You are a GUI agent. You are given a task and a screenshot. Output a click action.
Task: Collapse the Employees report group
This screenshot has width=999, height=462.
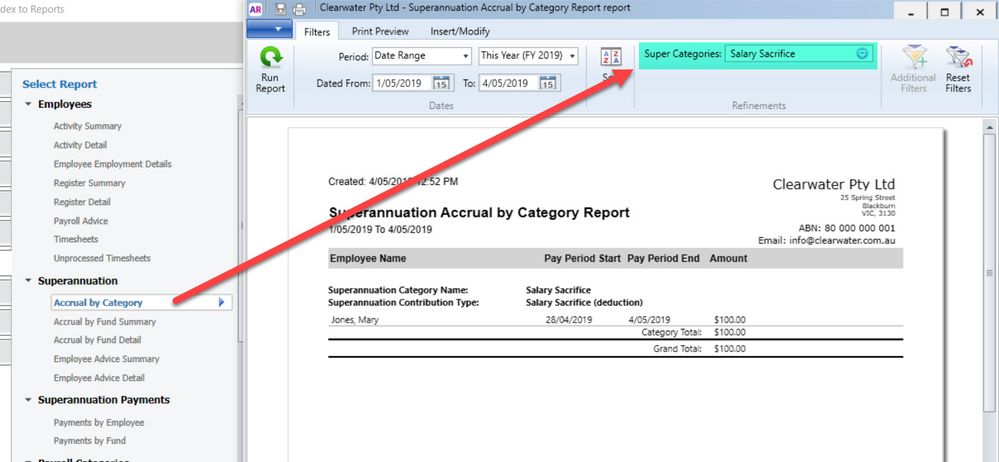[x=28, y=104]
